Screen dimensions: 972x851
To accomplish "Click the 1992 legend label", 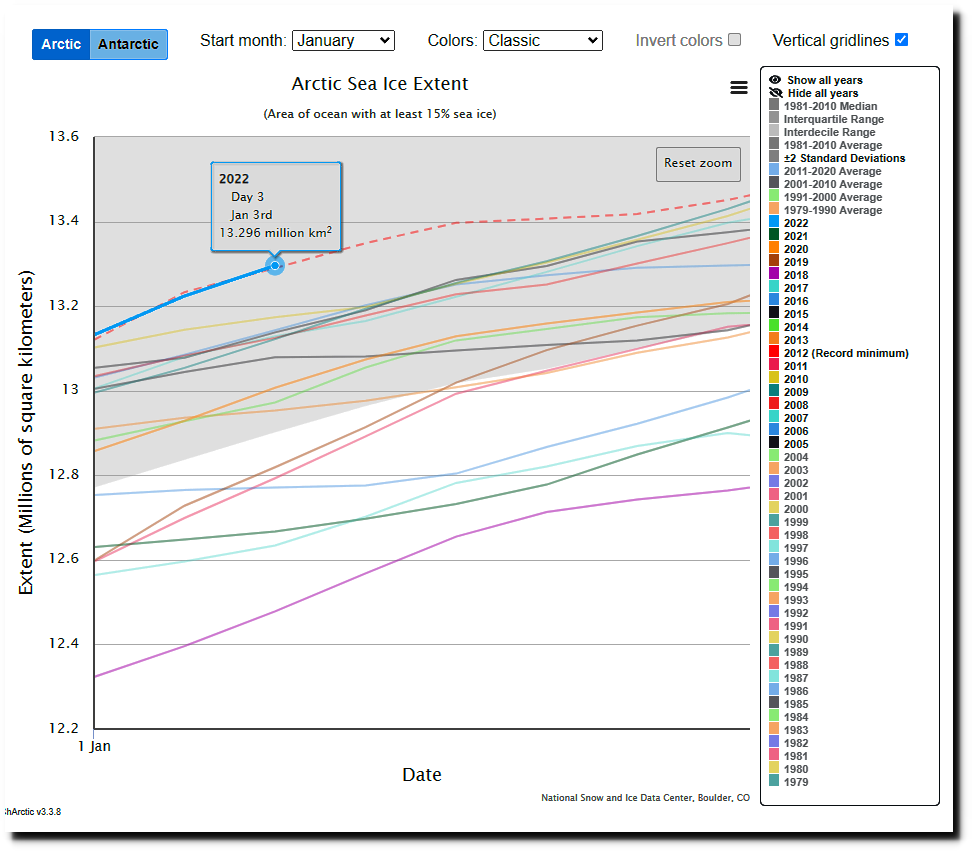I will (796, 614).
